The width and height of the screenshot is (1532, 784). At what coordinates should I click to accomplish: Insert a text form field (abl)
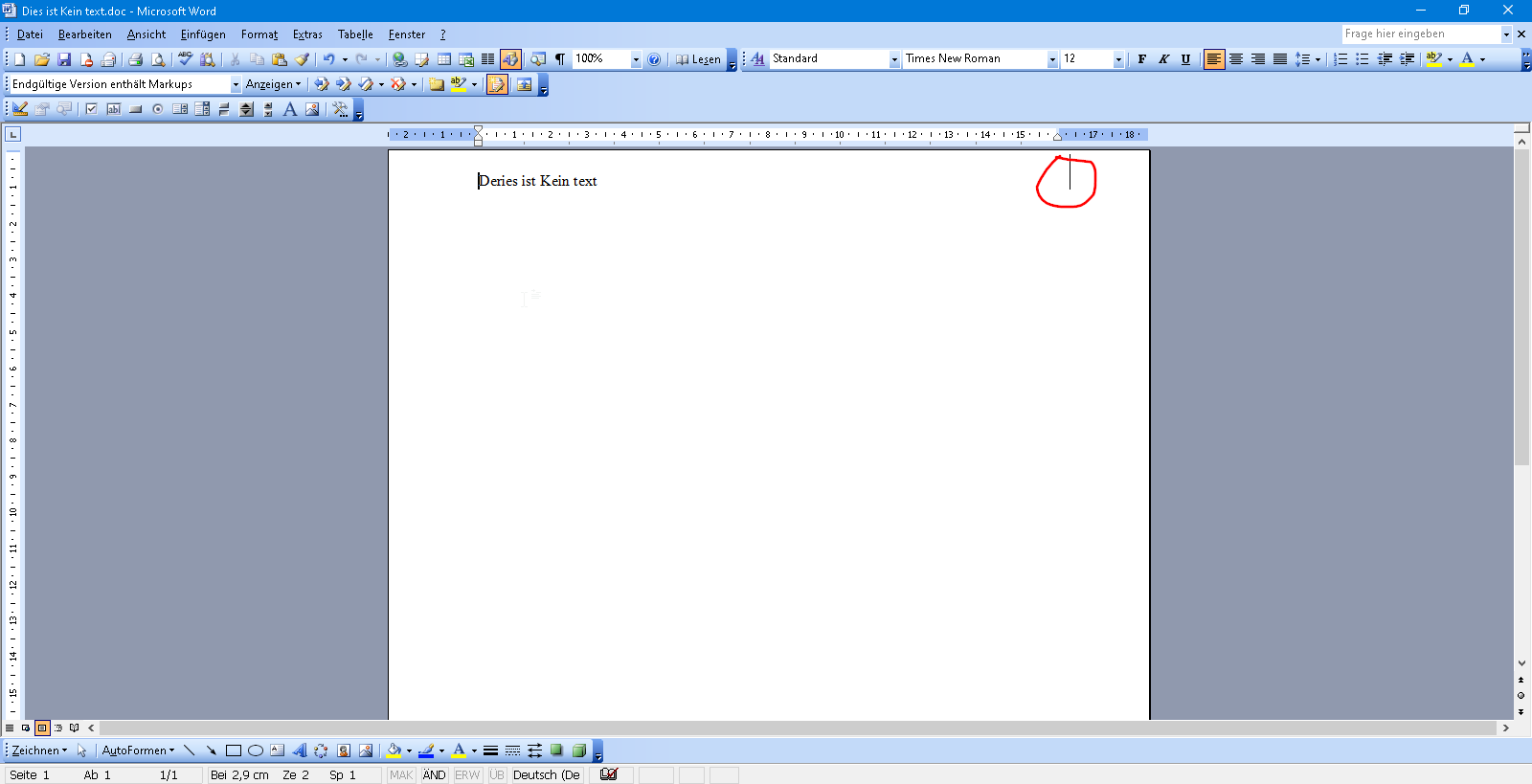pyautogui.click(x=113, y=109)
